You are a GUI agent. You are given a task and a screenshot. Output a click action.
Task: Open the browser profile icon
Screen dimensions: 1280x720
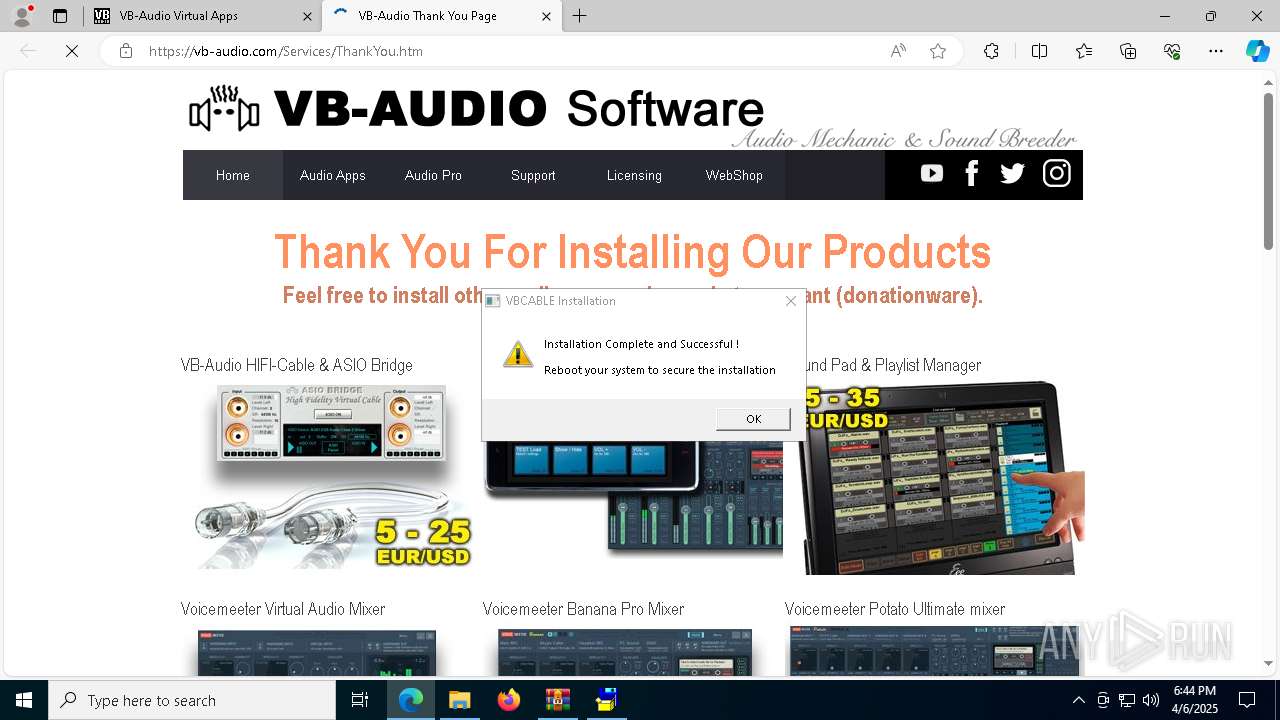tap(22, 16)
